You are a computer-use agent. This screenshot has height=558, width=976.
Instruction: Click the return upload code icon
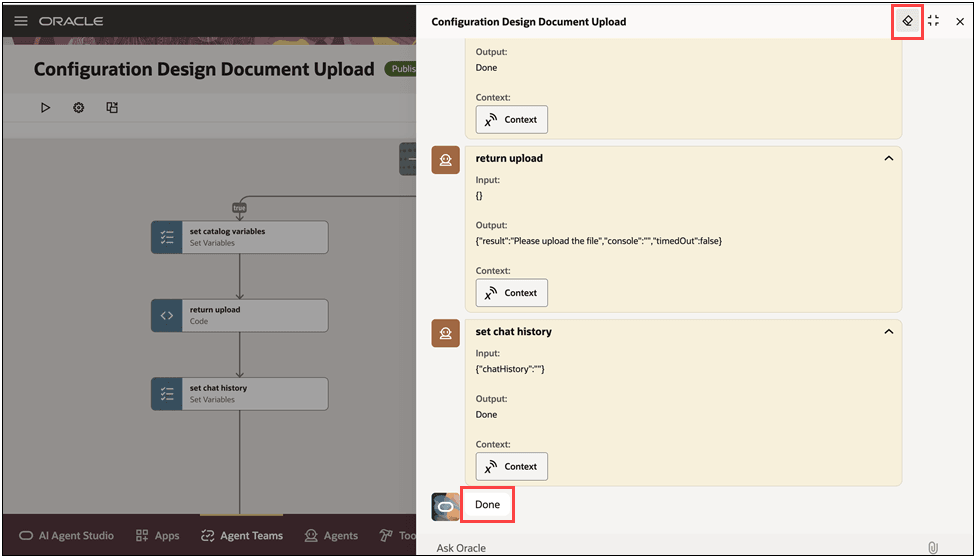click(167, 316)
